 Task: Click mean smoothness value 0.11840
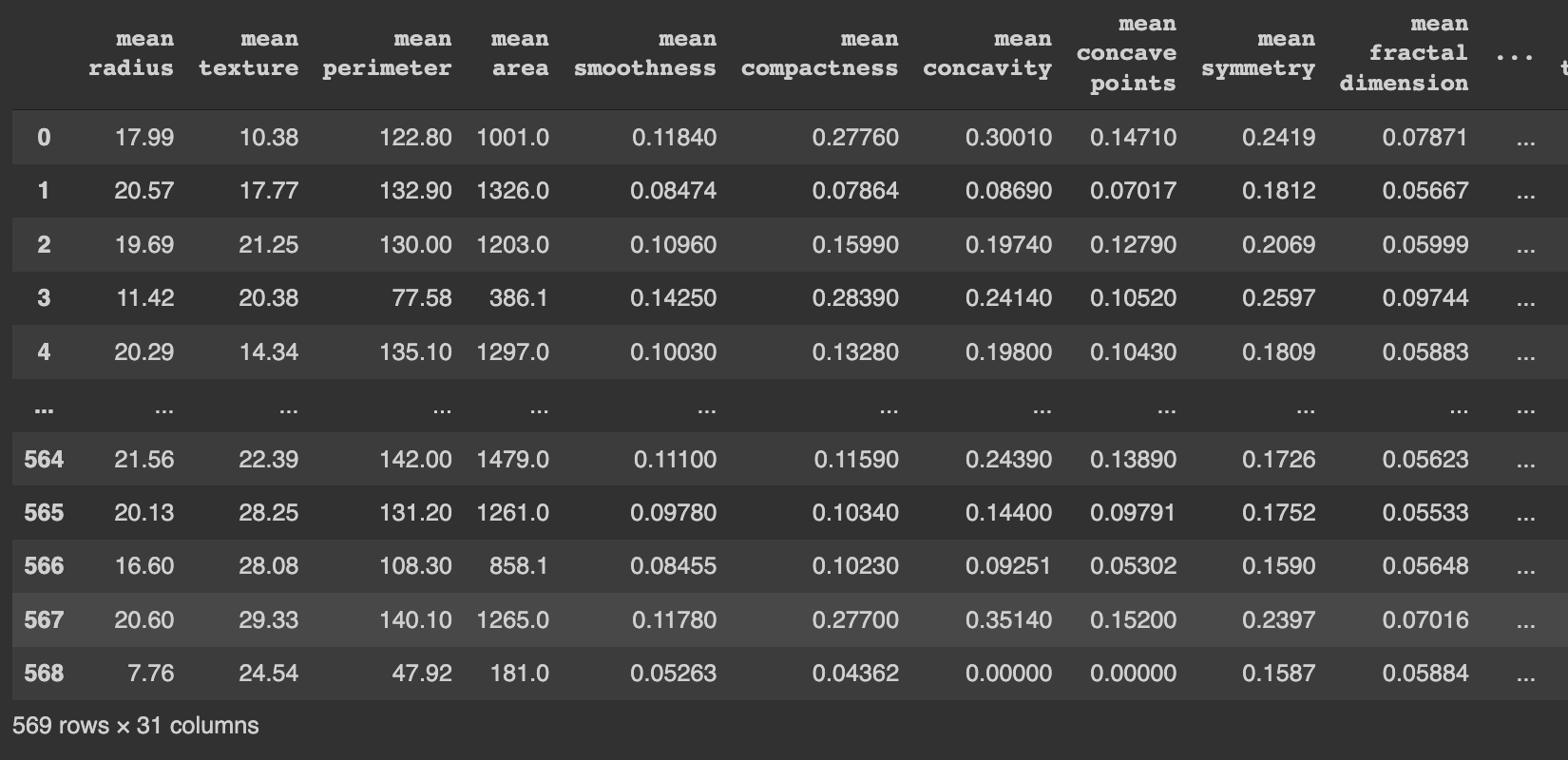674,138
